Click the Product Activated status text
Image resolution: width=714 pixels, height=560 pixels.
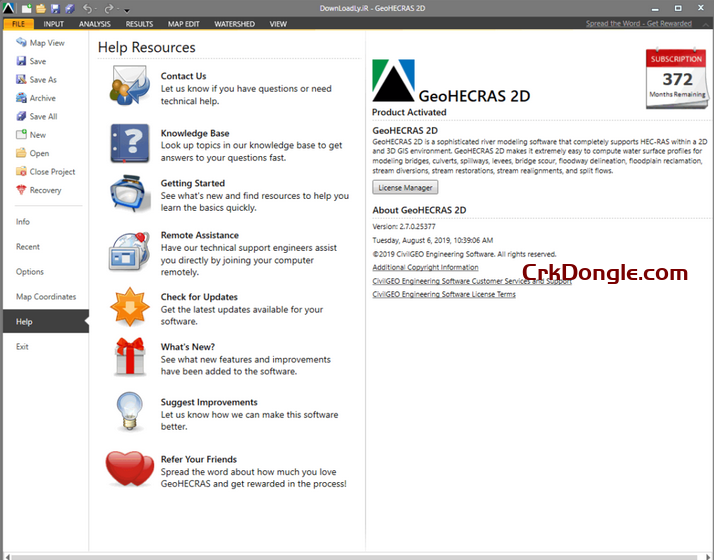click(409, 112)
